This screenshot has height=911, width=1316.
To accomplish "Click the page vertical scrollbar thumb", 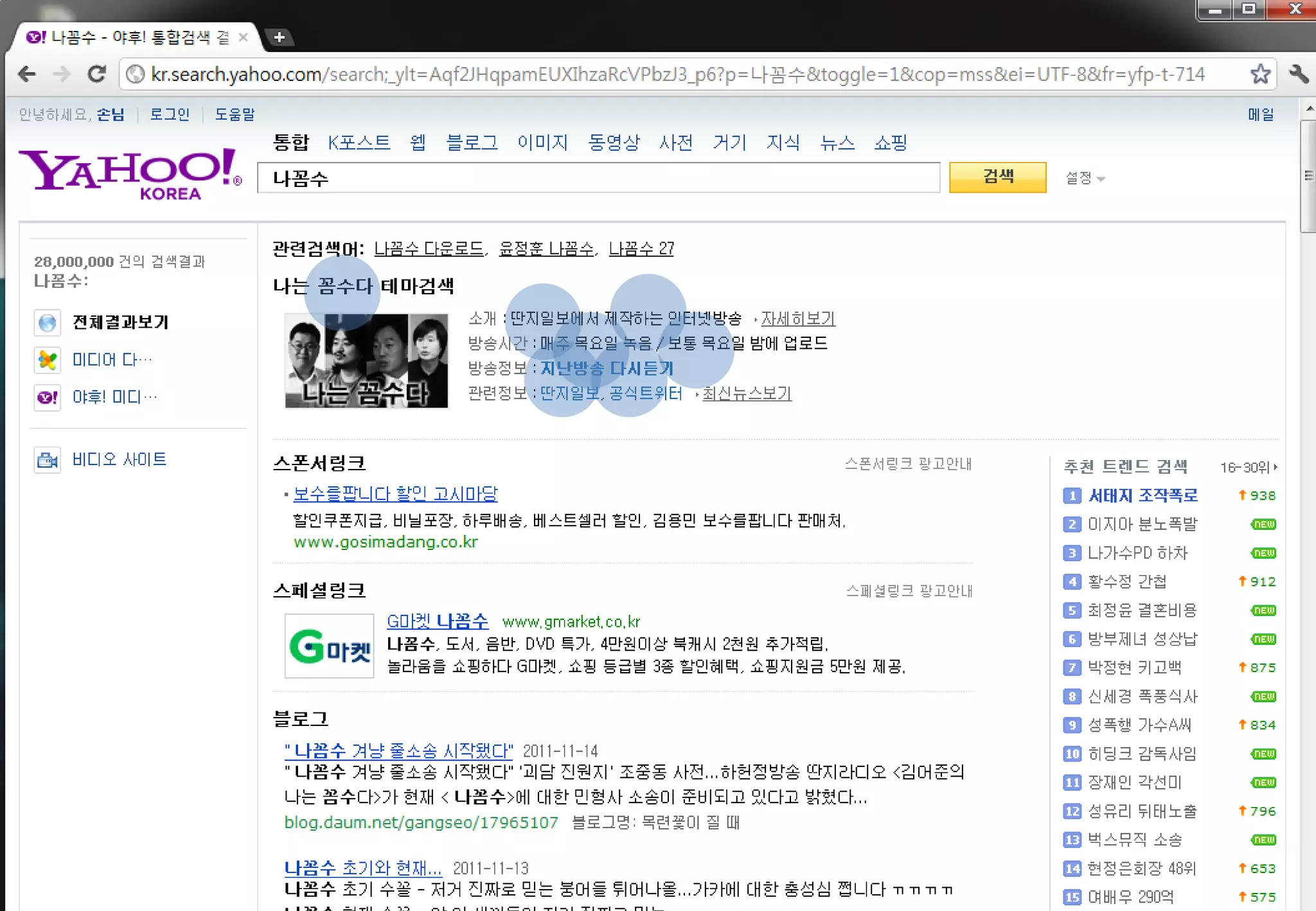I will (x=1308, y=177).
